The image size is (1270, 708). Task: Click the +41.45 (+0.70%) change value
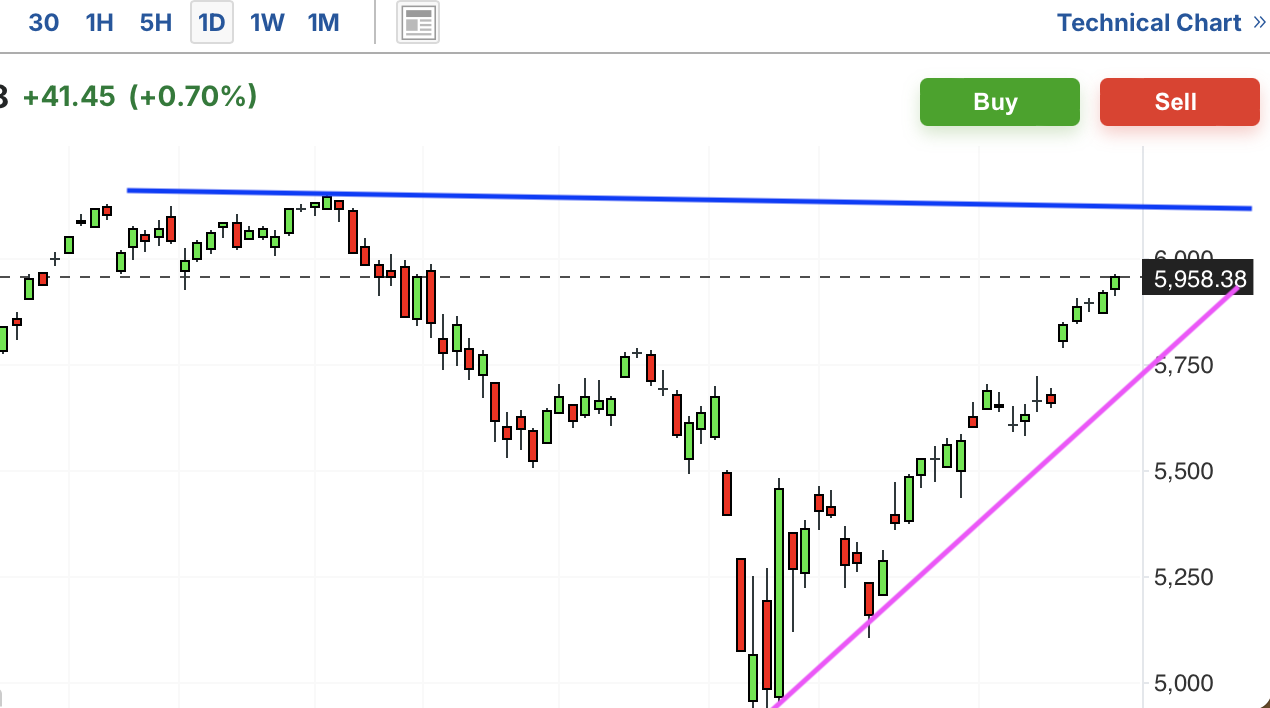tap(140, 97)
